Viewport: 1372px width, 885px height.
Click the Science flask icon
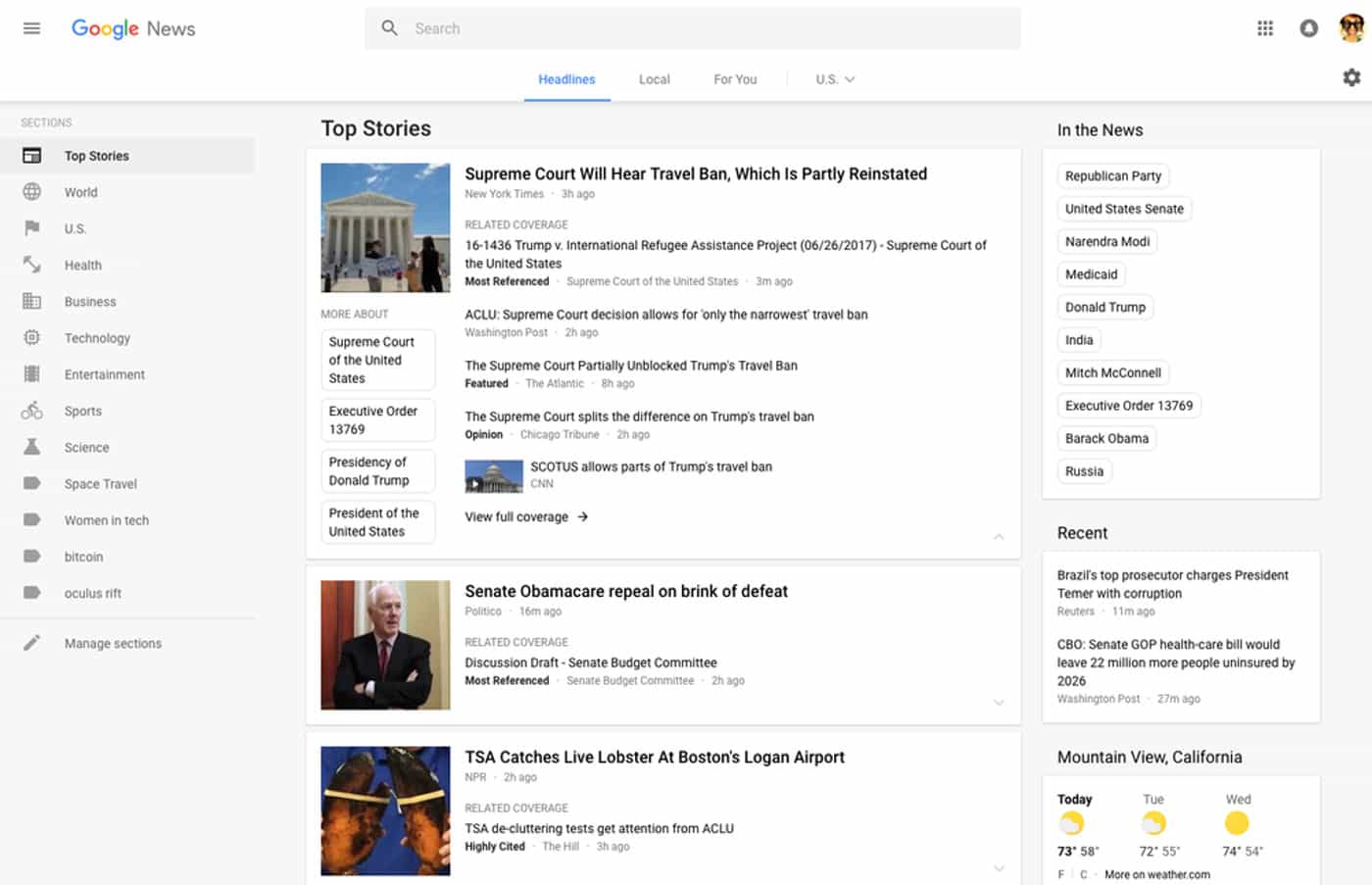(32, 447)
